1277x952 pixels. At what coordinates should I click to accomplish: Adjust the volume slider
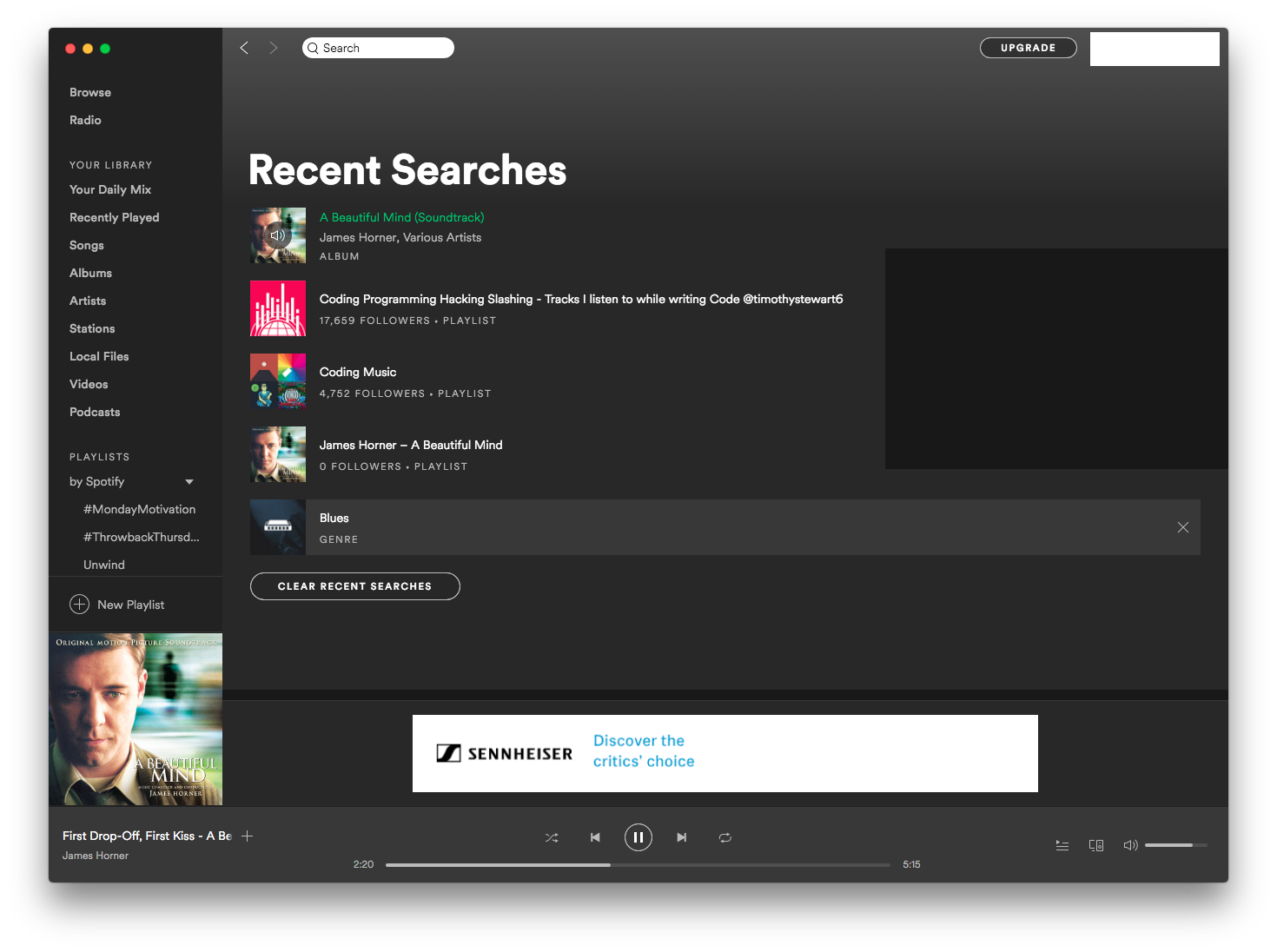click(x=1176, y=845)
